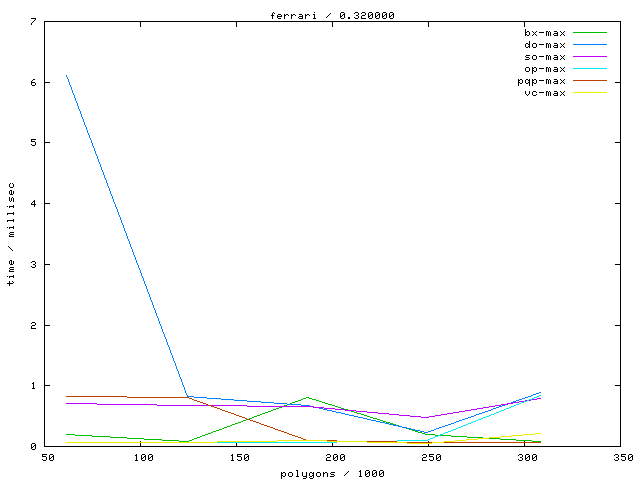Screen dimensions: 640x480
Task: Click the 100 tick label on x-axis
Action: coord(143,458)
